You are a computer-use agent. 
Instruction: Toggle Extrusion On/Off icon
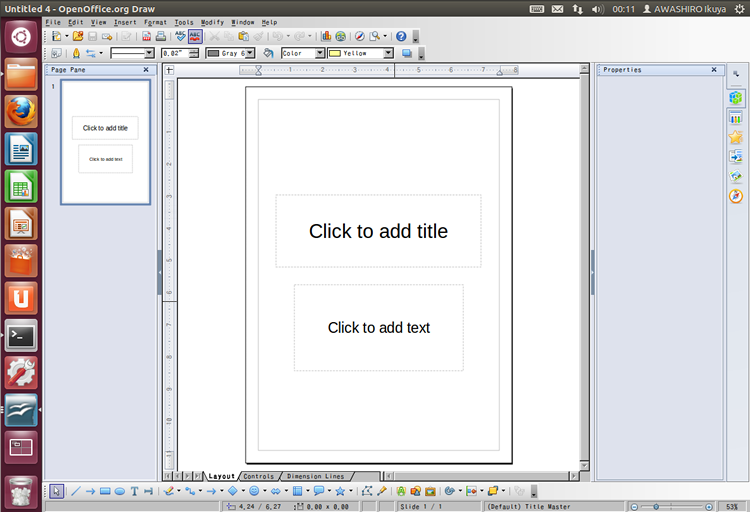pos(519,491)
